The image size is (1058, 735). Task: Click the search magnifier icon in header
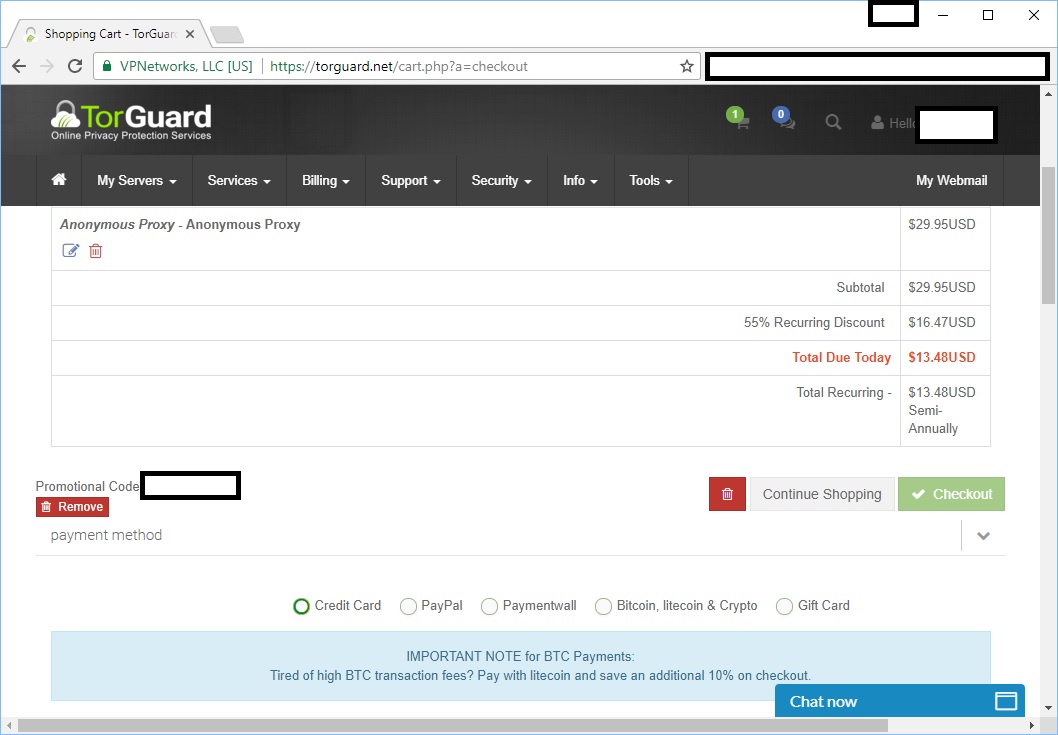[833, 122]
